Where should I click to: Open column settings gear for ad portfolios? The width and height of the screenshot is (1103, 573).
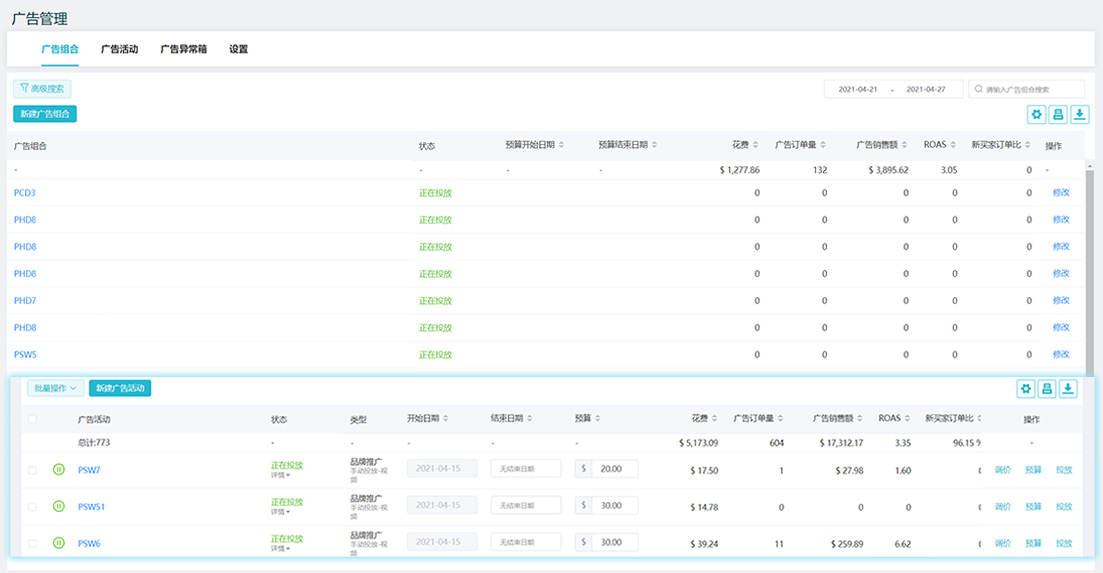pyautogui.click(x=1036, y=115)
